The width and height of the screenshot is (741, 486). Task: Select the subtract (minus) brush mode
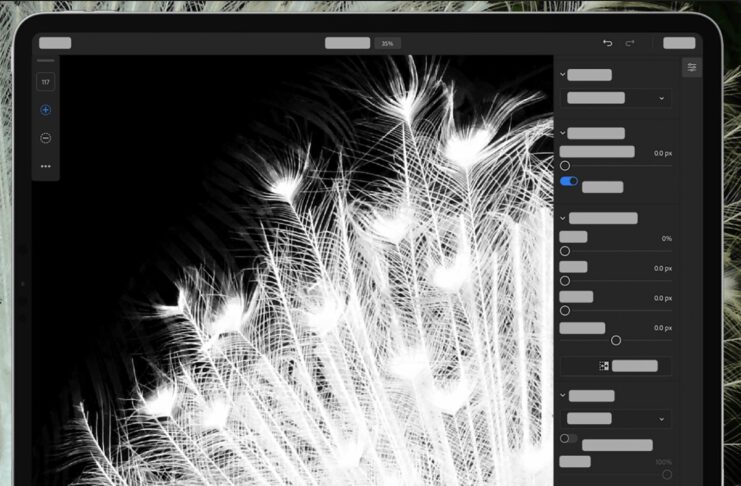coord(45,138)
